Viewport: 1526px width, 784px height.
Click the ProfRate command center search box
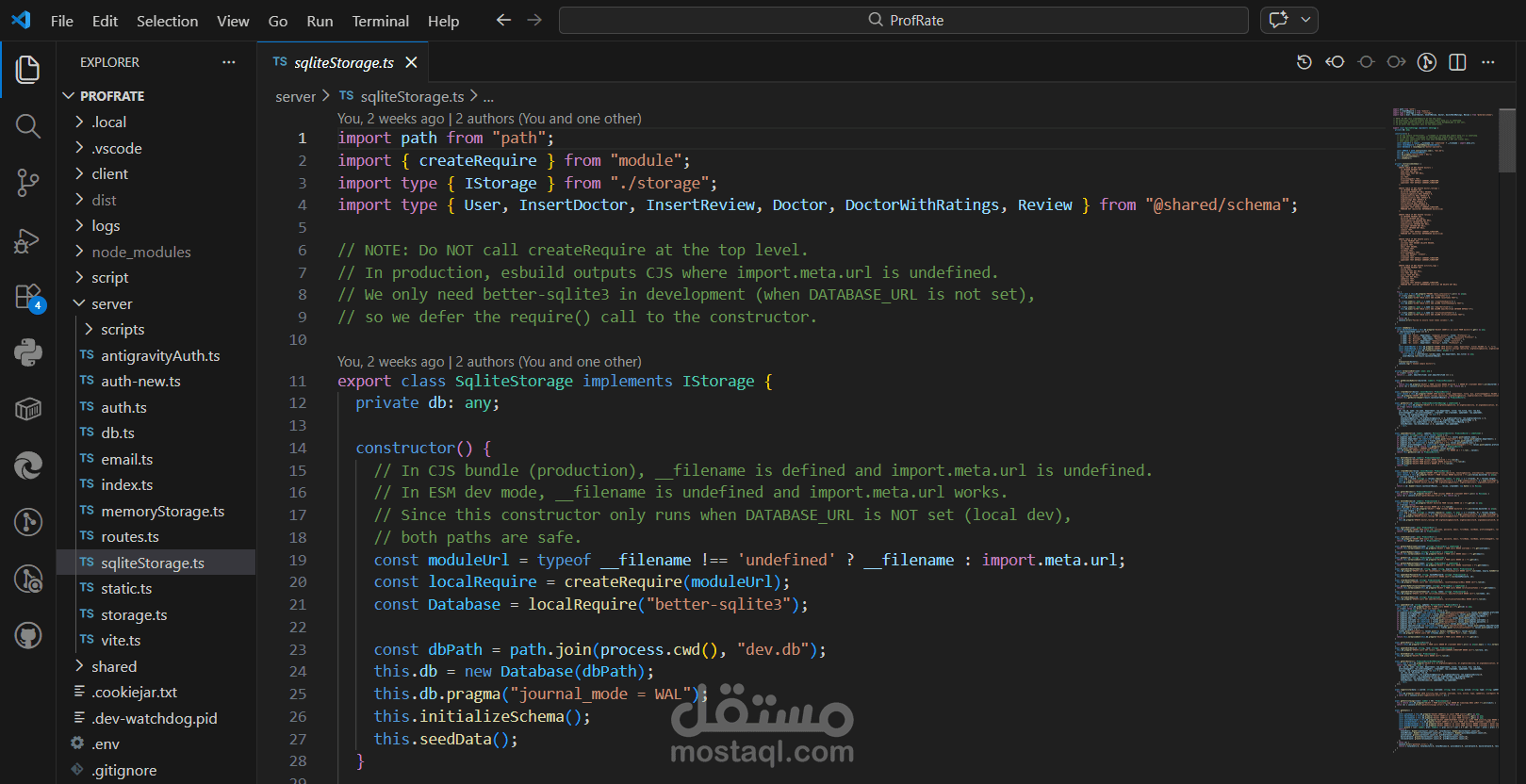[904, 20]
